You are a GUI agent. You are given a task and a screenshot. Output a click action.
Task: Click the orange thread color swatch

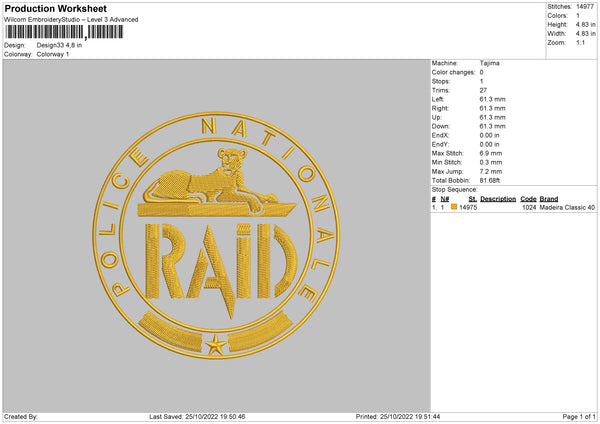point(454,207)
